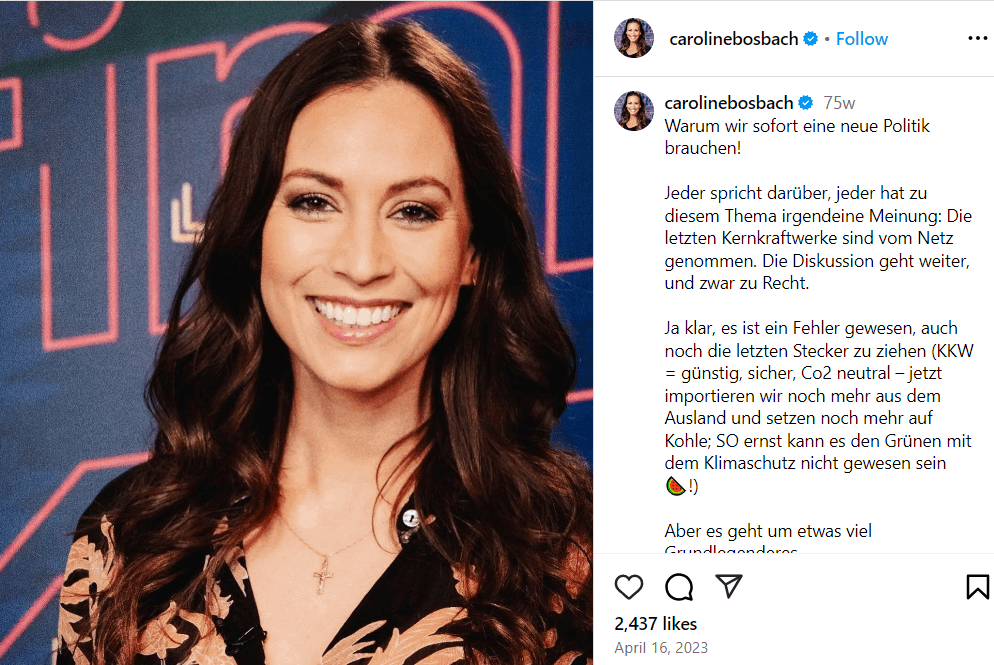Viewport: 994px width, 665px height.
Task: Click the cross necklace in the photo
Action: [323, 574]
